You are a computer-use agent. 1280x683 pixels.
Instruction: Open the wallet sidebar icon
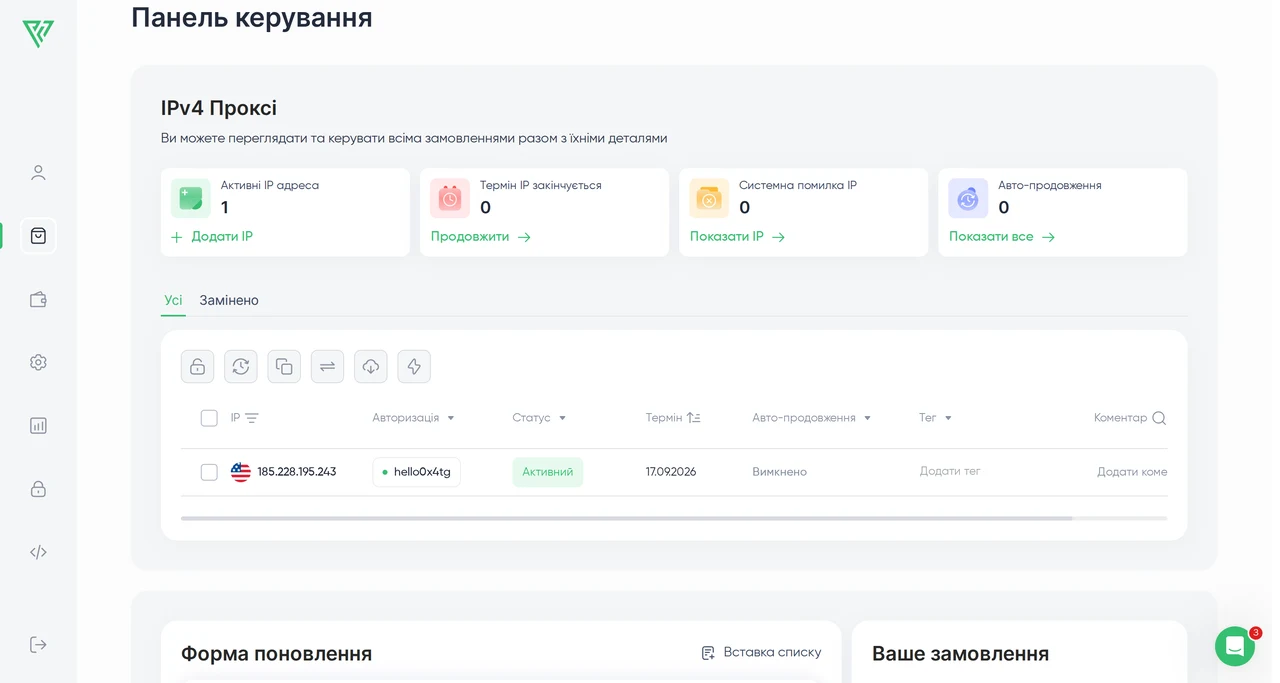pos(38,299)
